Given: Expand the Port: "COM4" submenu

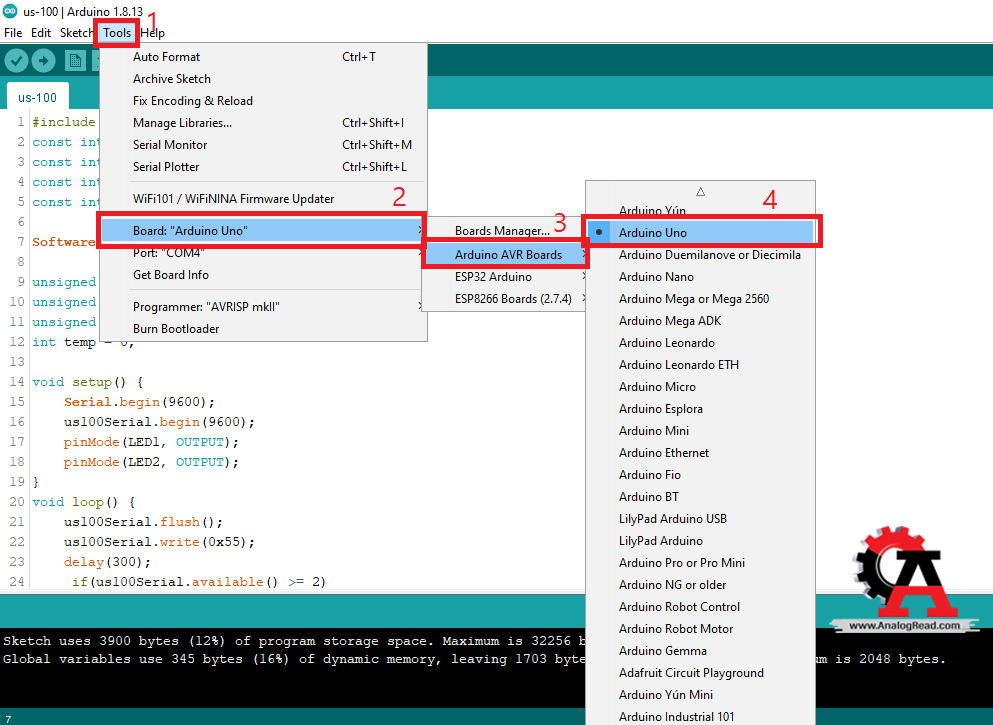Looking at the screenshot, I should 263,253.
